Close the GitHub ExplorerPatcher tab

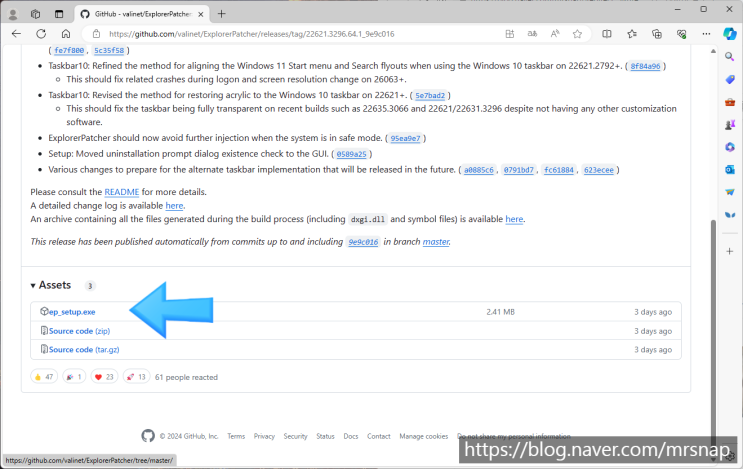point(201,14)
